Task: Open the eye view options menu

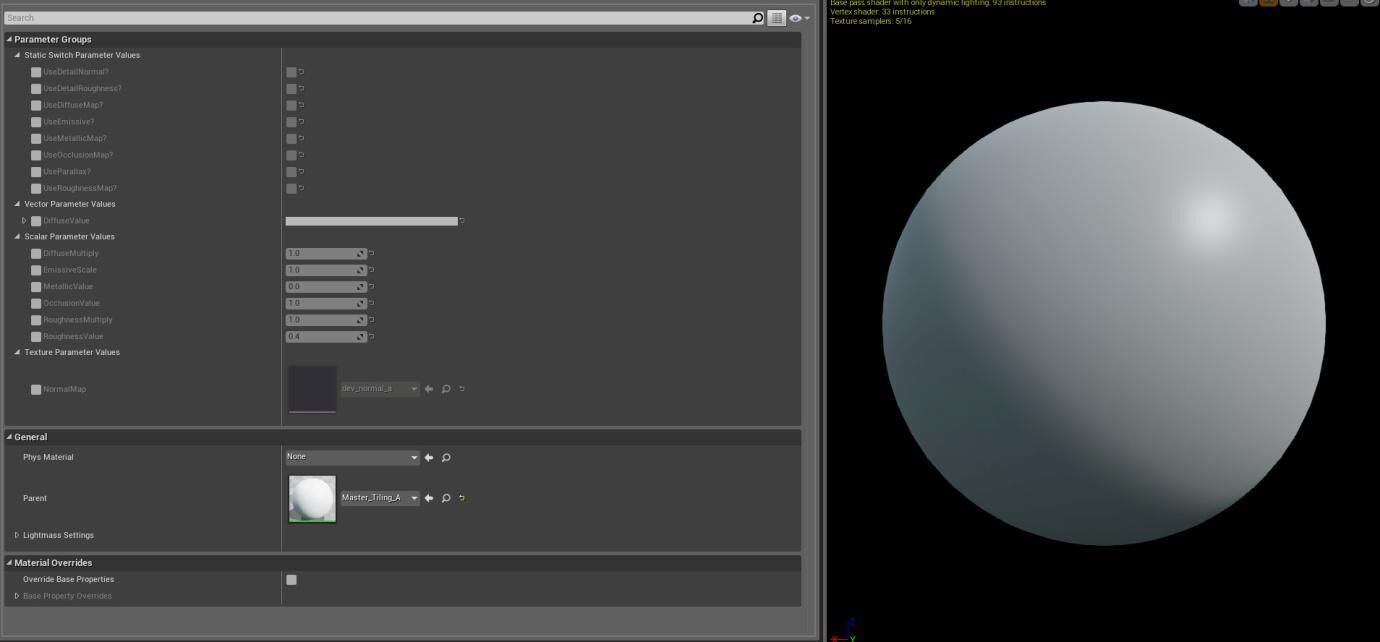Action: coord(799,18)
